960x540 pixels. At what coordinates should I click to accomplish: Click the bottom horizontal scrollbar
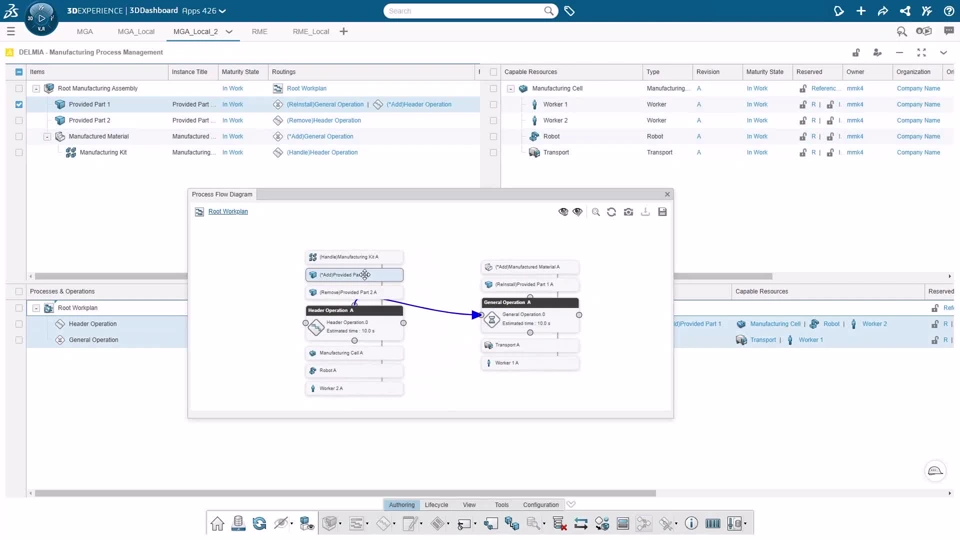[345, 493]
